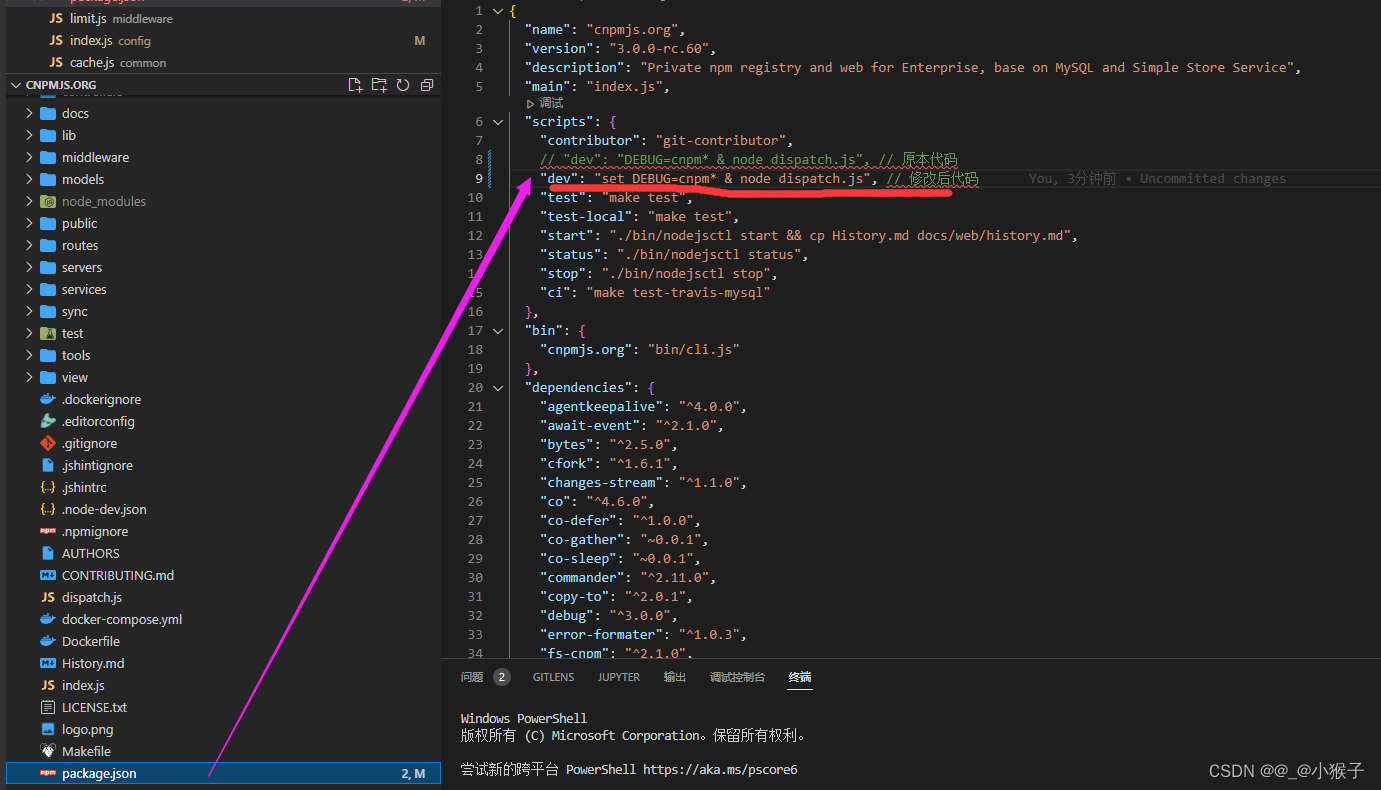Create a new file in the CNPMJS.ORG explorer
Screen dimensions: 1381x790
(355, 85)
